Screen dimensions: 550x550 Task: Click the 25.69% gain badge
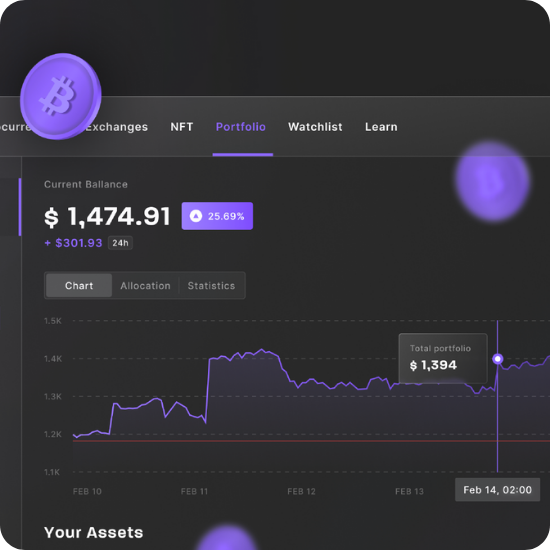pyautogui.click(x=217, y=216)
